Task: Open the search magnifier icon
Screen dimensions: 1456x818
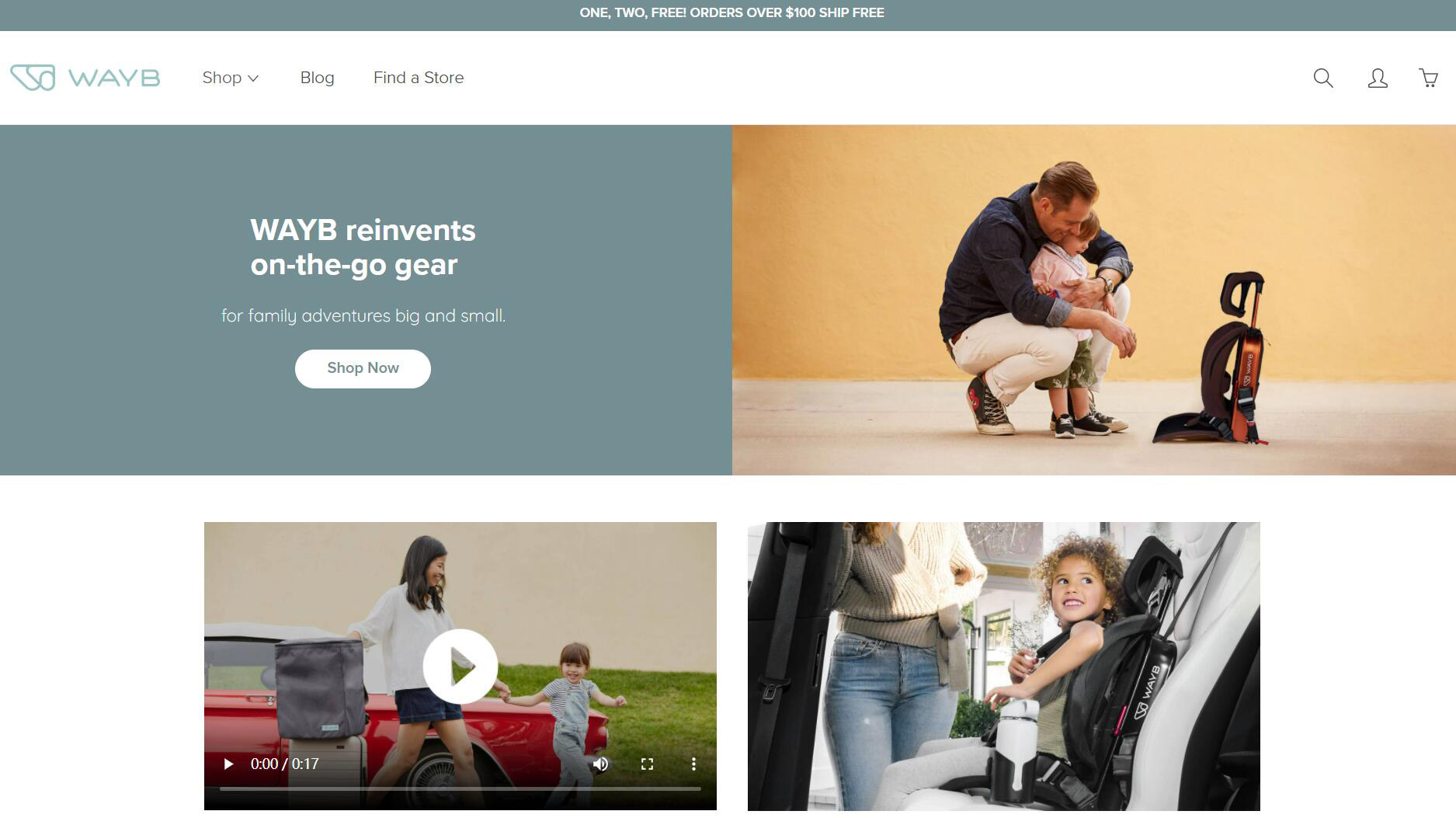Action: 1323,78
